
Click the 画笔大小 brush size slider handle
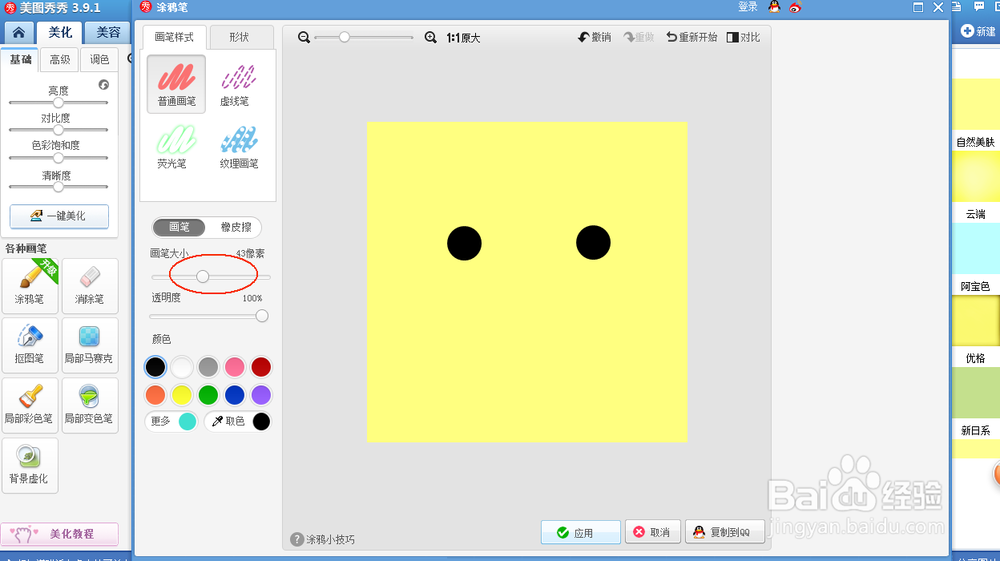[x=202, y=277]
